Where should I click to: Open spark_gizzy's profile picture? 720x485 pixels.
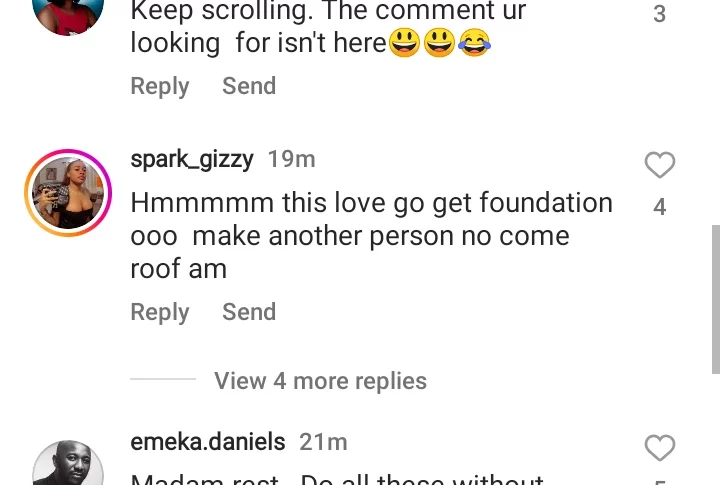point(68,194)
